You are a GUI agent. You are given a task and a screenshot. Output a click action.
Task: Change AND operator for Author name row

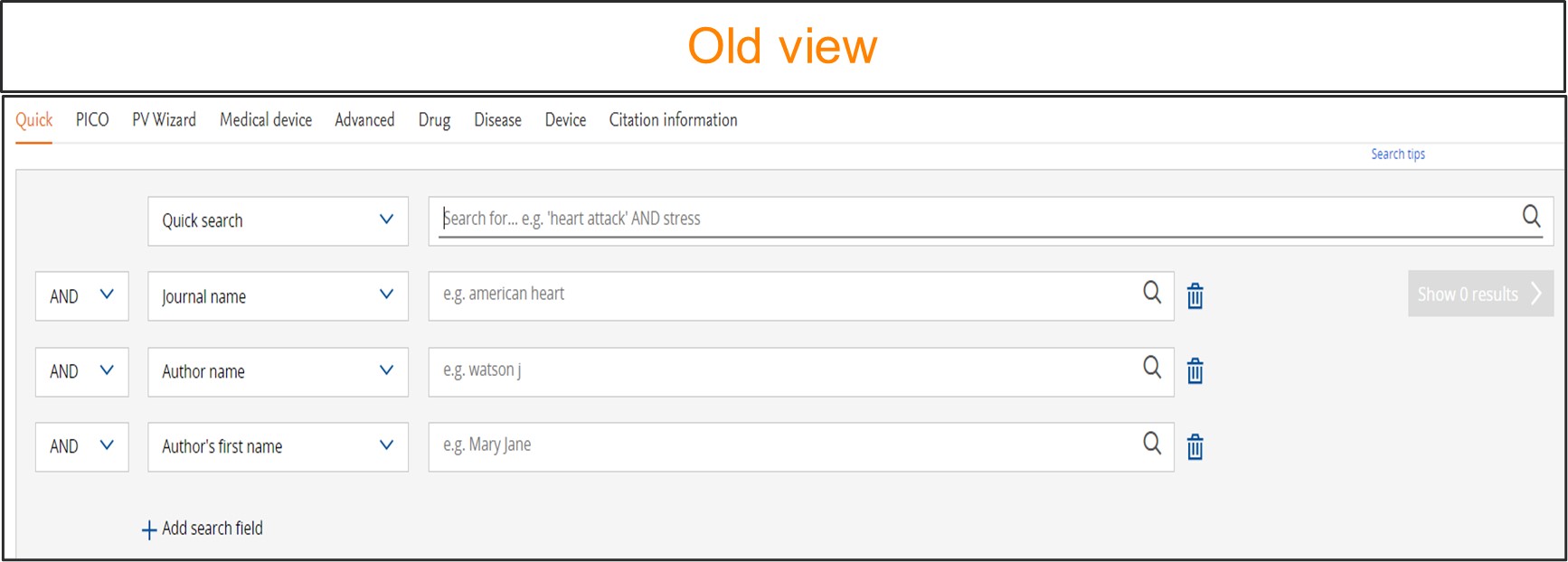[81, 371]
